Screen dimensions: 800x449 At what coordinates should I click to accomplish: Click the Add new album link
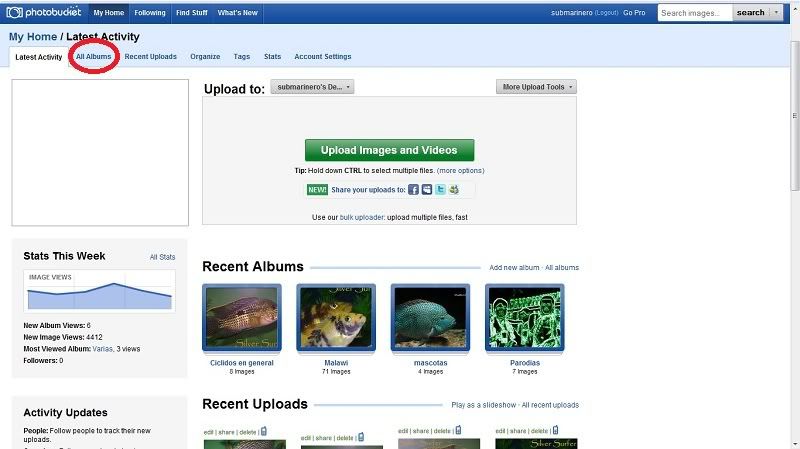click(x=514, y=267)
